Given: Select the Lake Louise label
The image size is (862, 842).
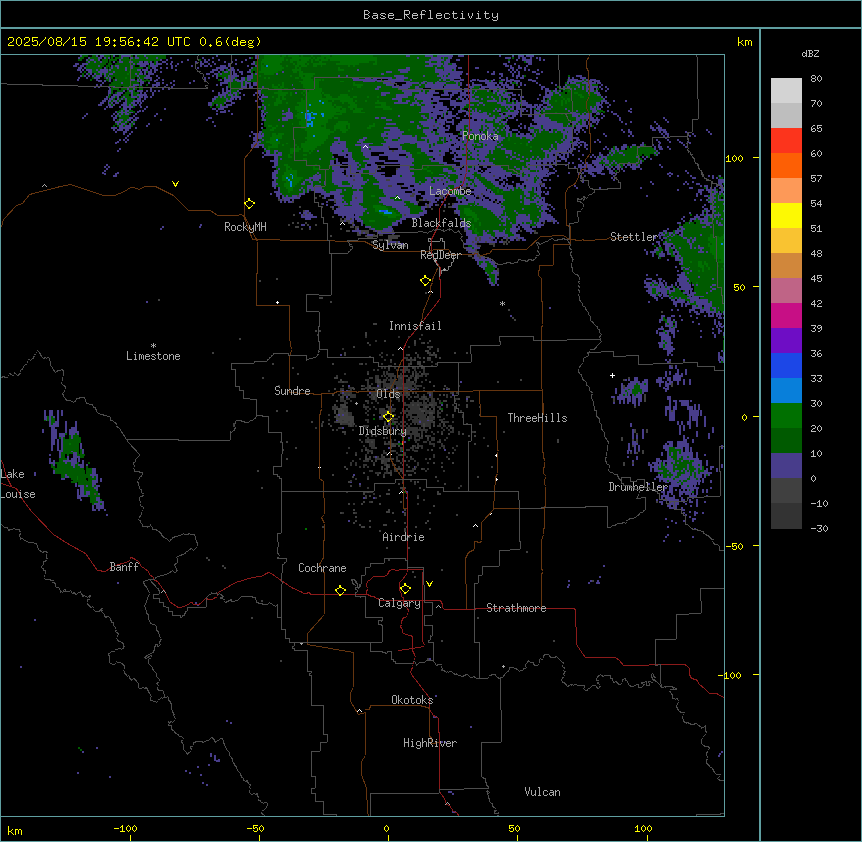Looking at the screenshot, I should [x=18, y=484].
